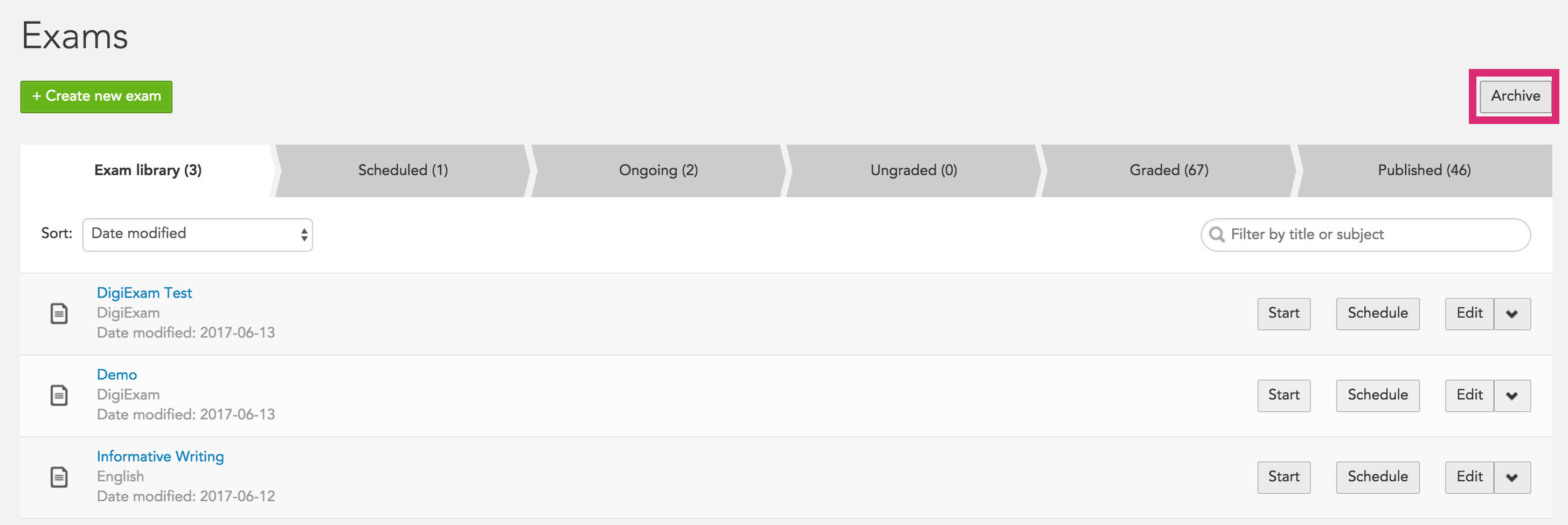Open the Archive button
1568x525 pixels.
pyautogui.click(x=1515, y=96)
